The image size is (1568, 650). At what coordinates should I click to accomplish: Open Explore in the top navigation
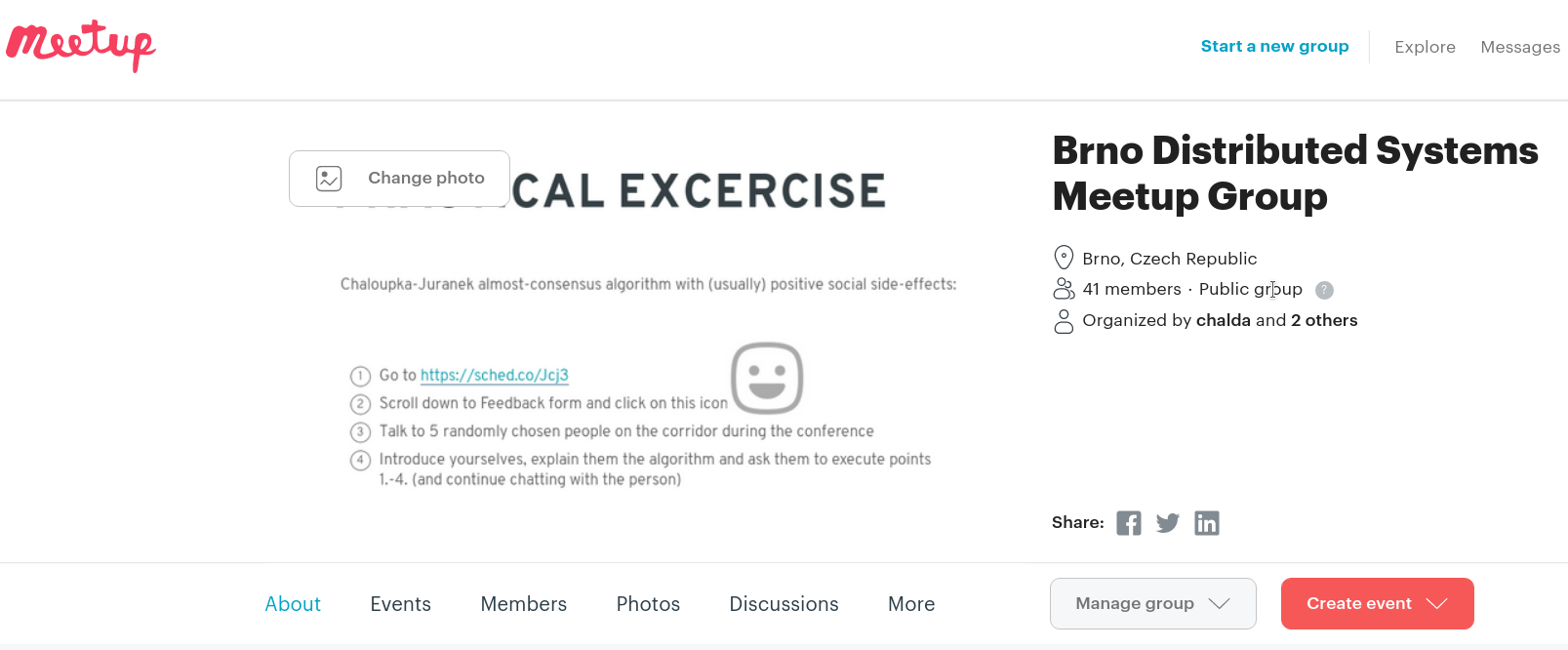1425,47
